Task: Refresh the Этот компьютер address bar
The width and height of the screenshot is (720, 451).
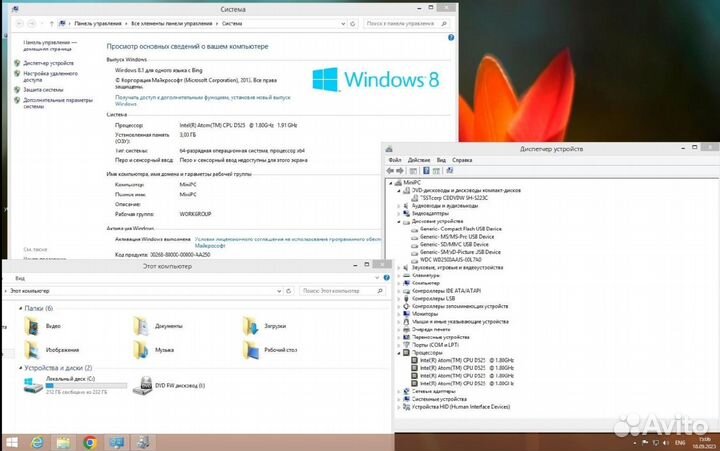Action: pyautogui.click(x=289, y=291)
